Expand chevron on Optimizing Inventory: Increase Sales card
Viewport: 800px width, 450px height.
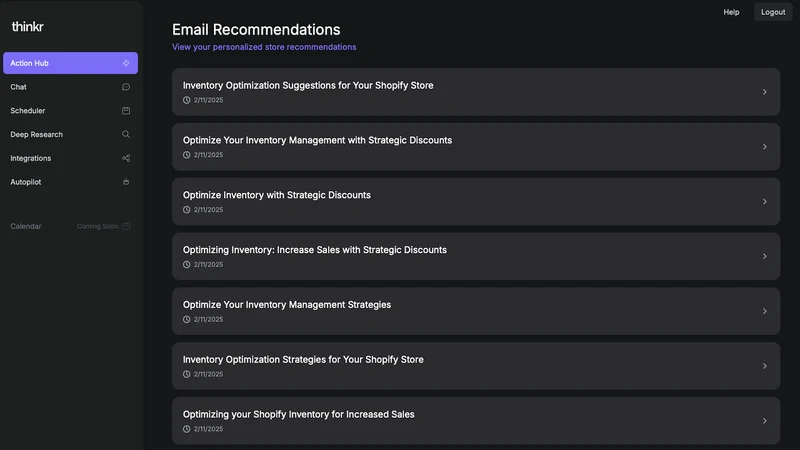[764, 256]
